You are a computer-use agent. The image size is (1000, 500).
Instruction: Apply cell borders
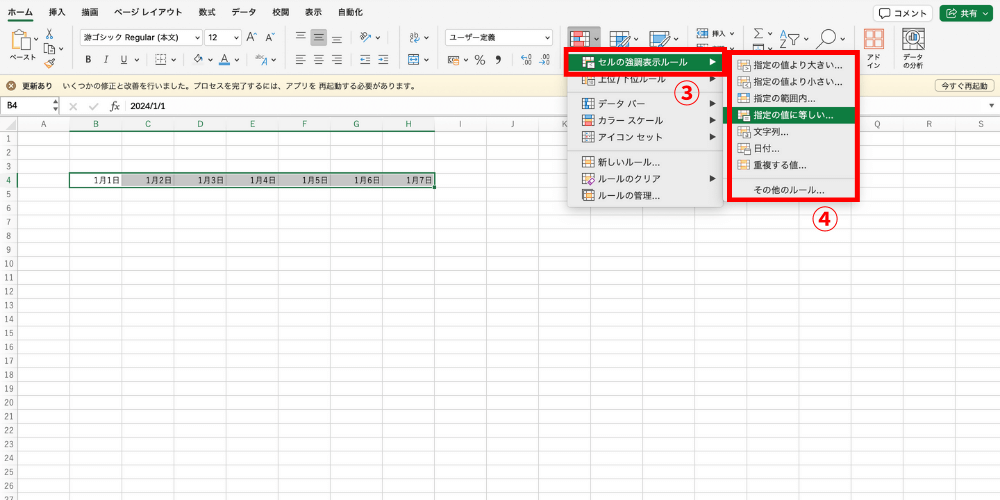pos(161,60)
